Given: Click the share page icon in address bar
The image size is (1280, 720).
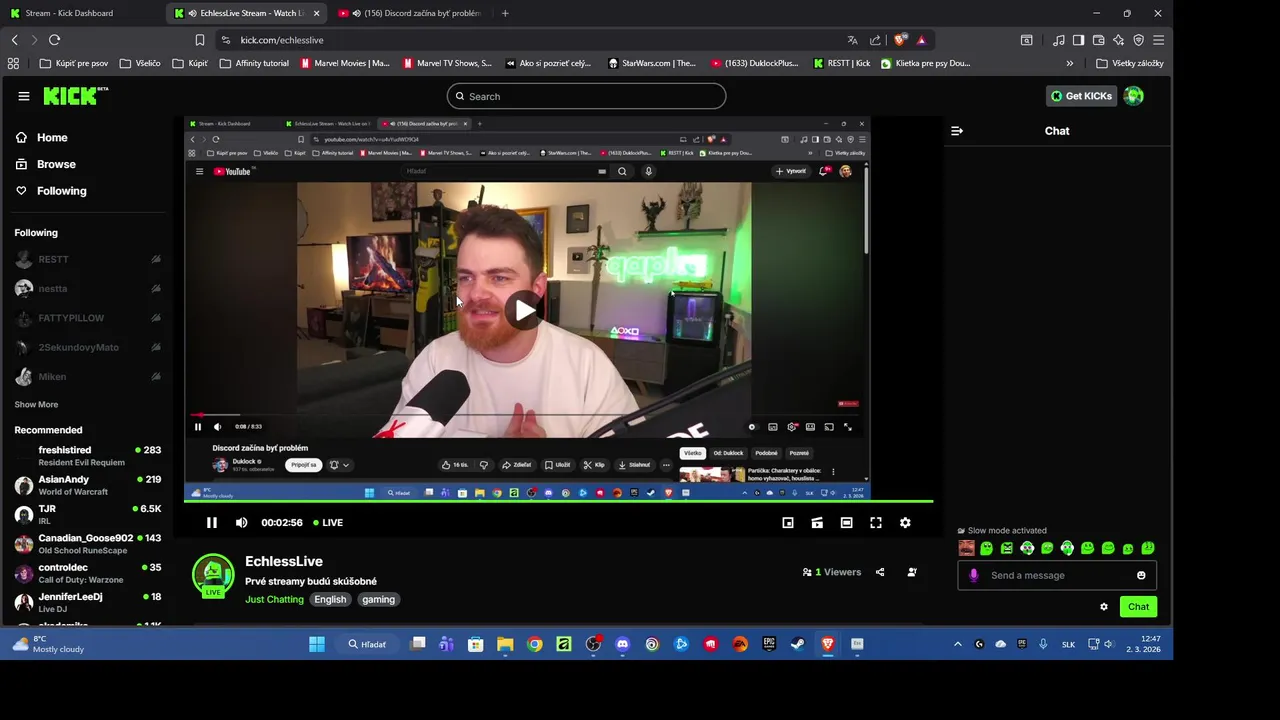Looking at the screenshot, I should click(876, 40).
